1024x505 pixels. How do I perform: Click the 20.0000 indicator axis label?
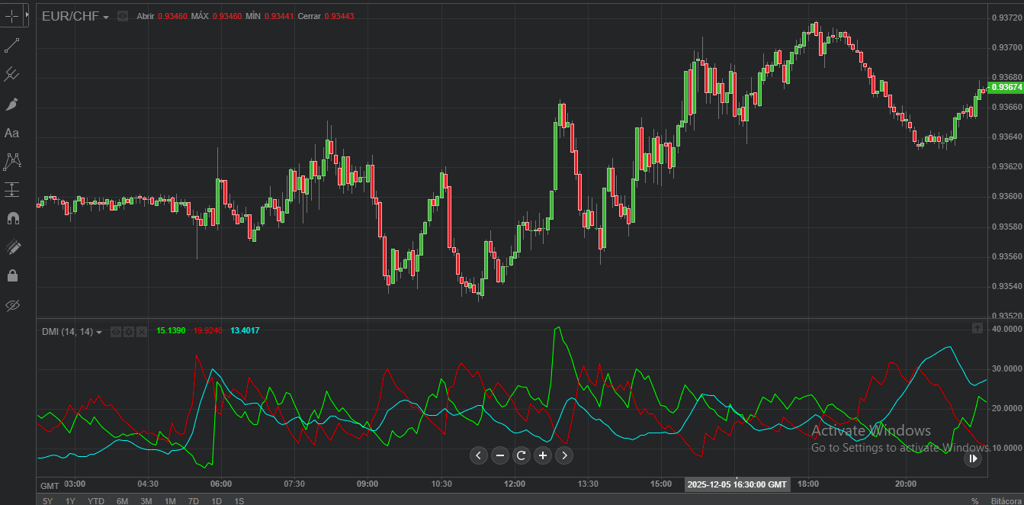point(1006,408)
